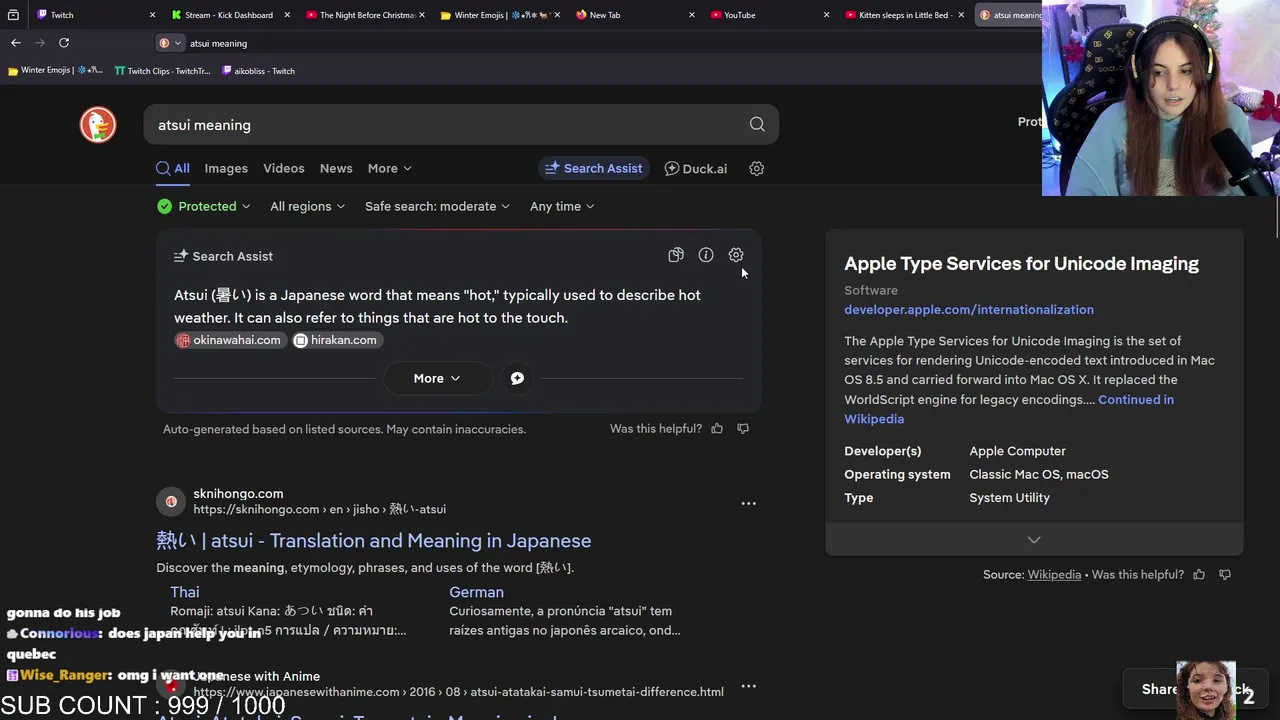Screen dimensions: 1280x720
Task: Open Search Assist settings gear
Action: click(x=736, y=255)
